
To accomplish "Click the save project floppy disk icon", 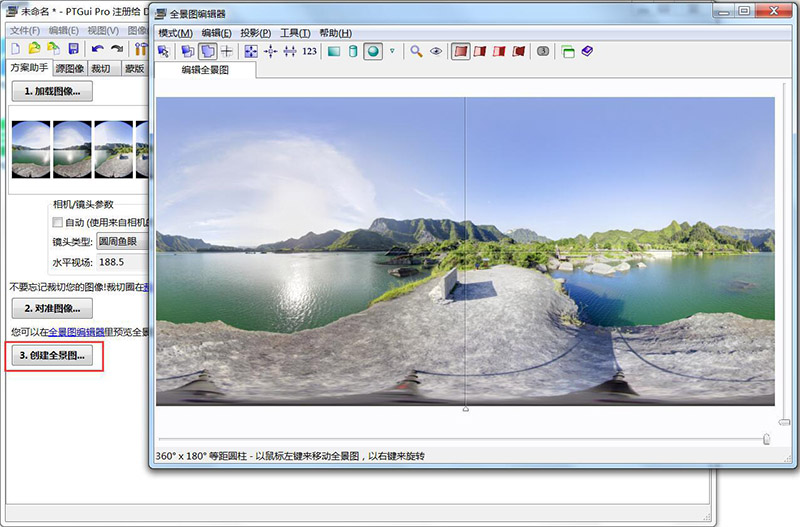I will pyautogui.click(x=73, y=49).
